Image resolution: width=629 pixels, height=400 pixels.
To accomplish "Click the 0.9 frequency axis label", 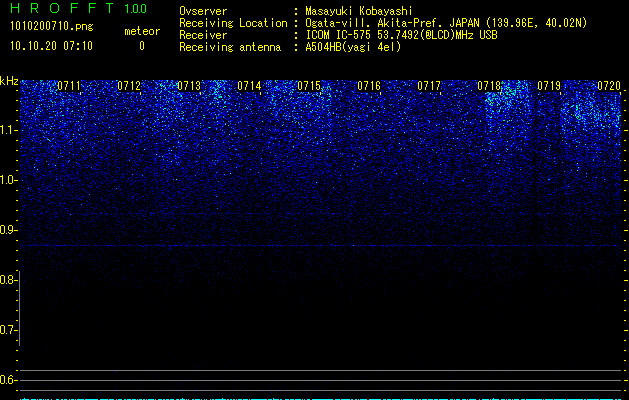I will [9, 230].
